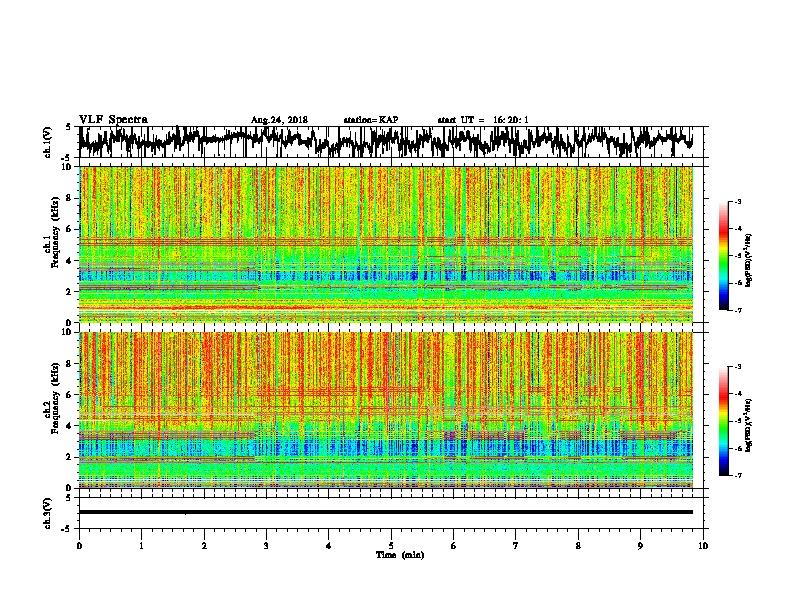The width and height of the screenshot is (792, 612).
Task: Click the "Aug.24, 2018" date text
Action: (x=279, y=120)
